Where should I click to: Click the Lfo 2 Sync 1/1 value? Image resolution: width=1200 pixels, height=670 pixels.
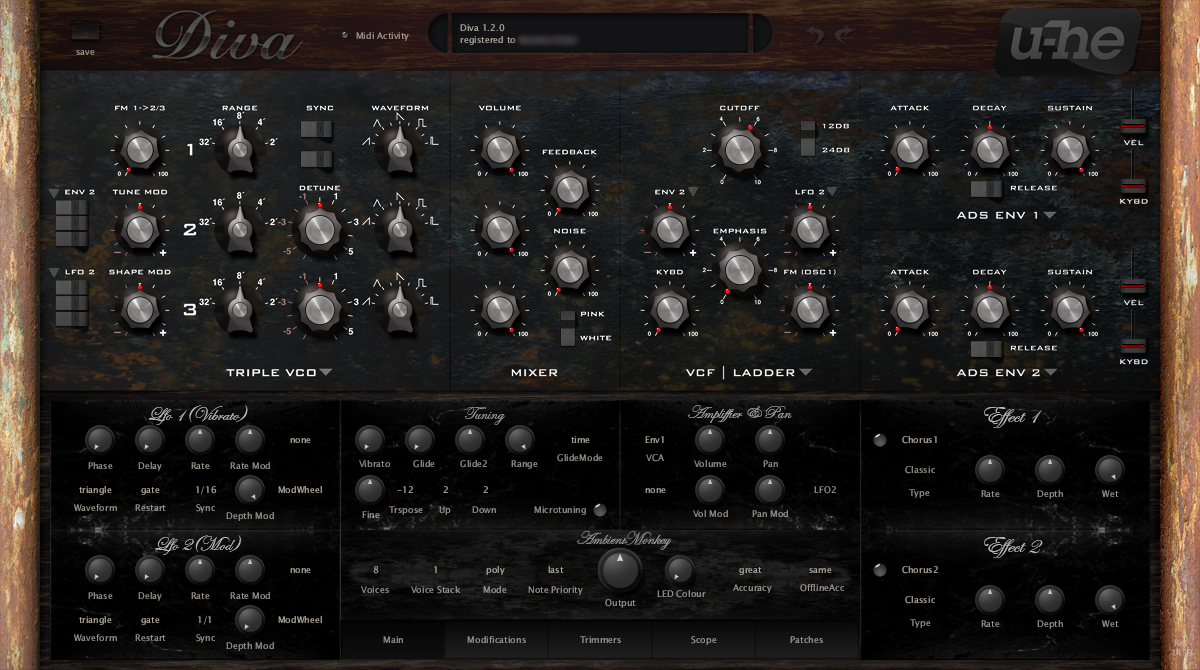pos(205,620)
